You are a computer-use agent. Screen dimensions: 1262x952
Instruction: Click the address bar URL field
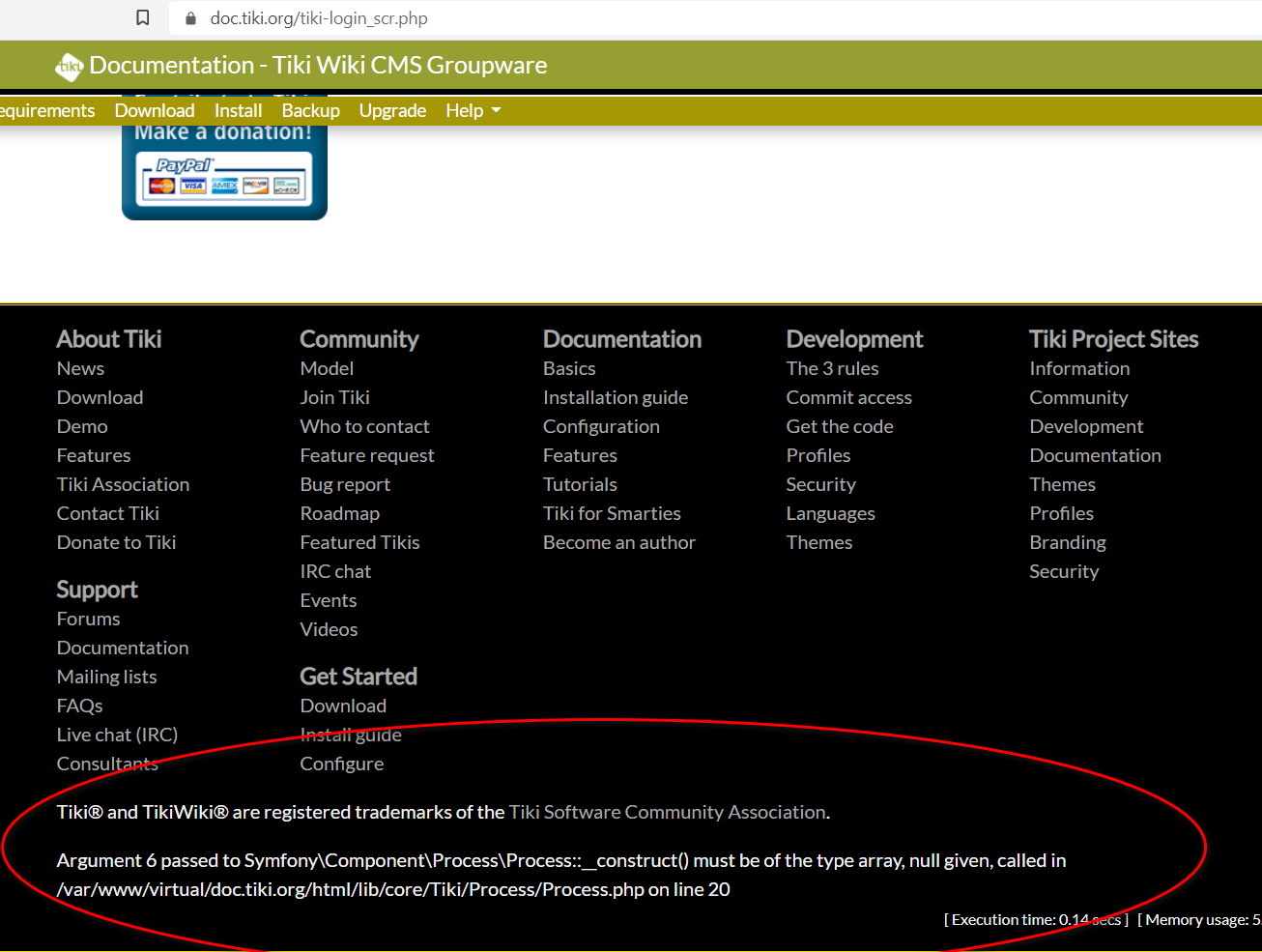(x=715, y=18)
